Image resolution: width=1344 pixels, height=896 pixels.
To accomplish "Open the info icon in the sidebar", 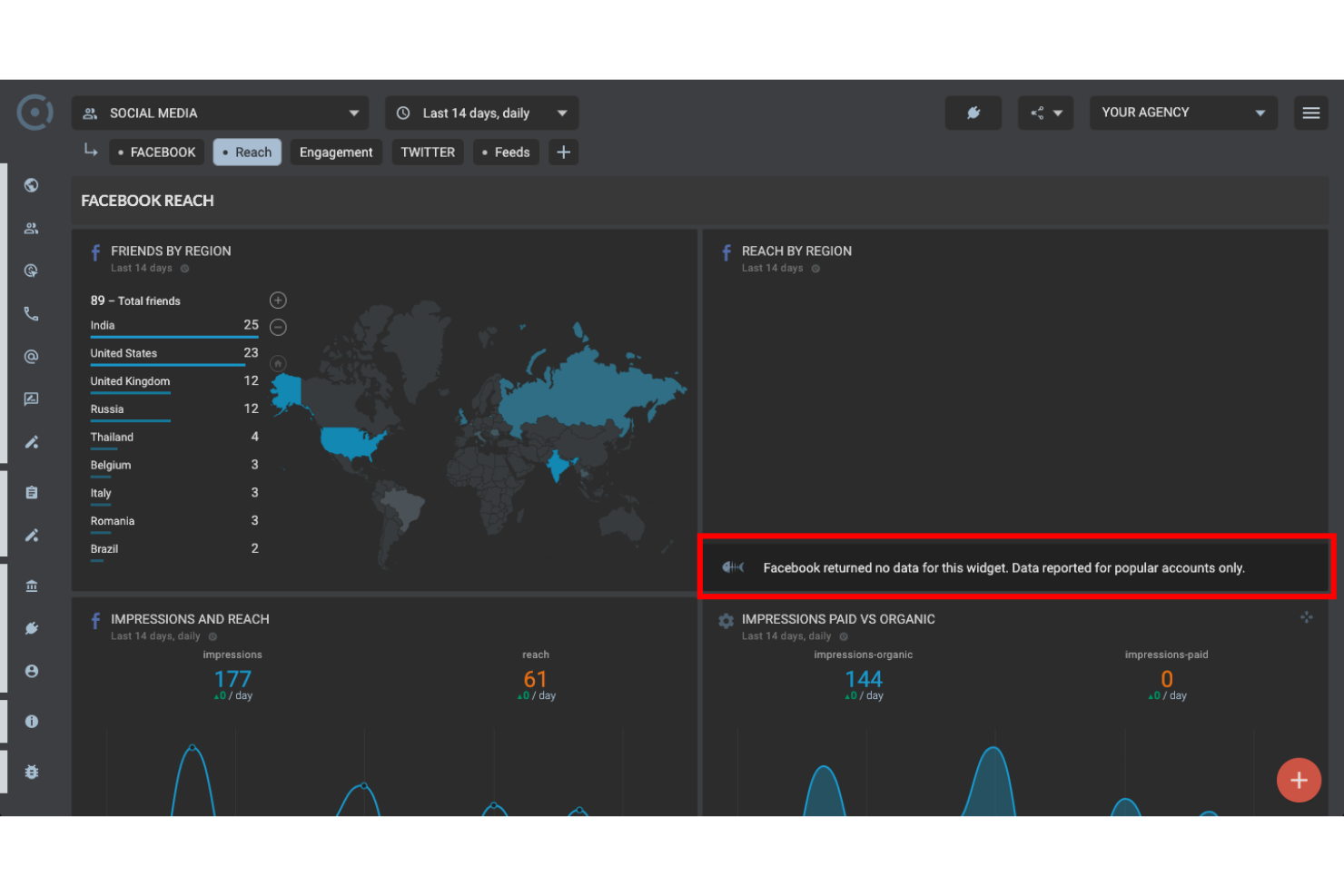I will point(32,722).
